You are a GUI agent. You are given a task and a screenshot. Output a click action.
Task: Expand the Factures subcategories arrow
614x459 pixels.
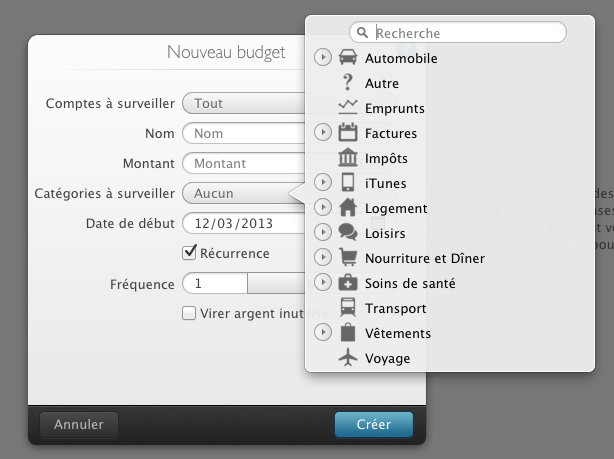point(323,133)
